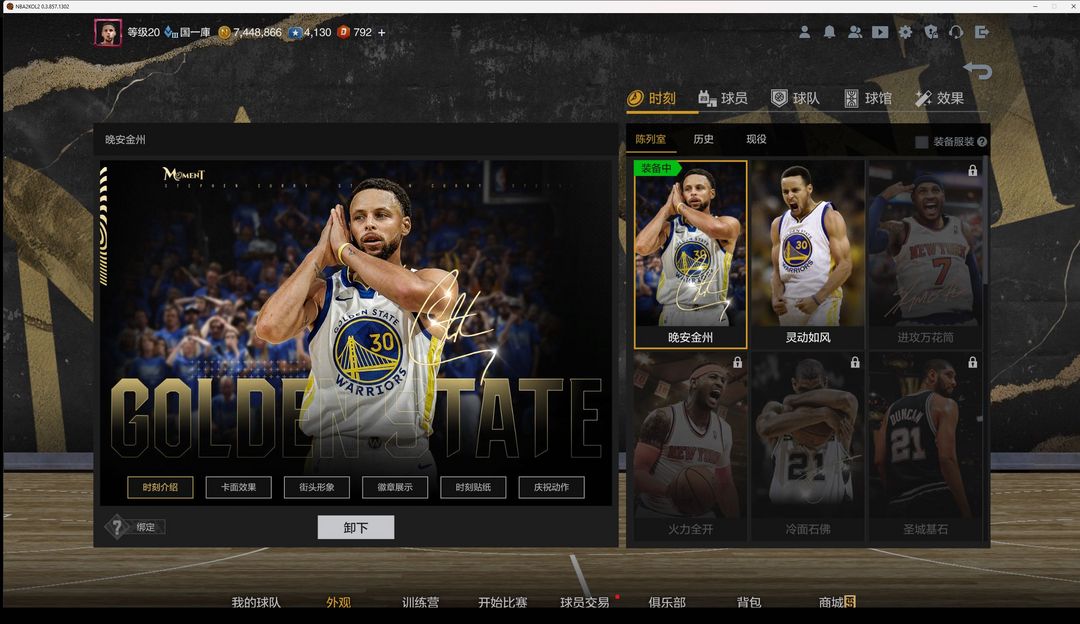
Task: Open the help icon beside 装备服装
Action: click(982, 142)
